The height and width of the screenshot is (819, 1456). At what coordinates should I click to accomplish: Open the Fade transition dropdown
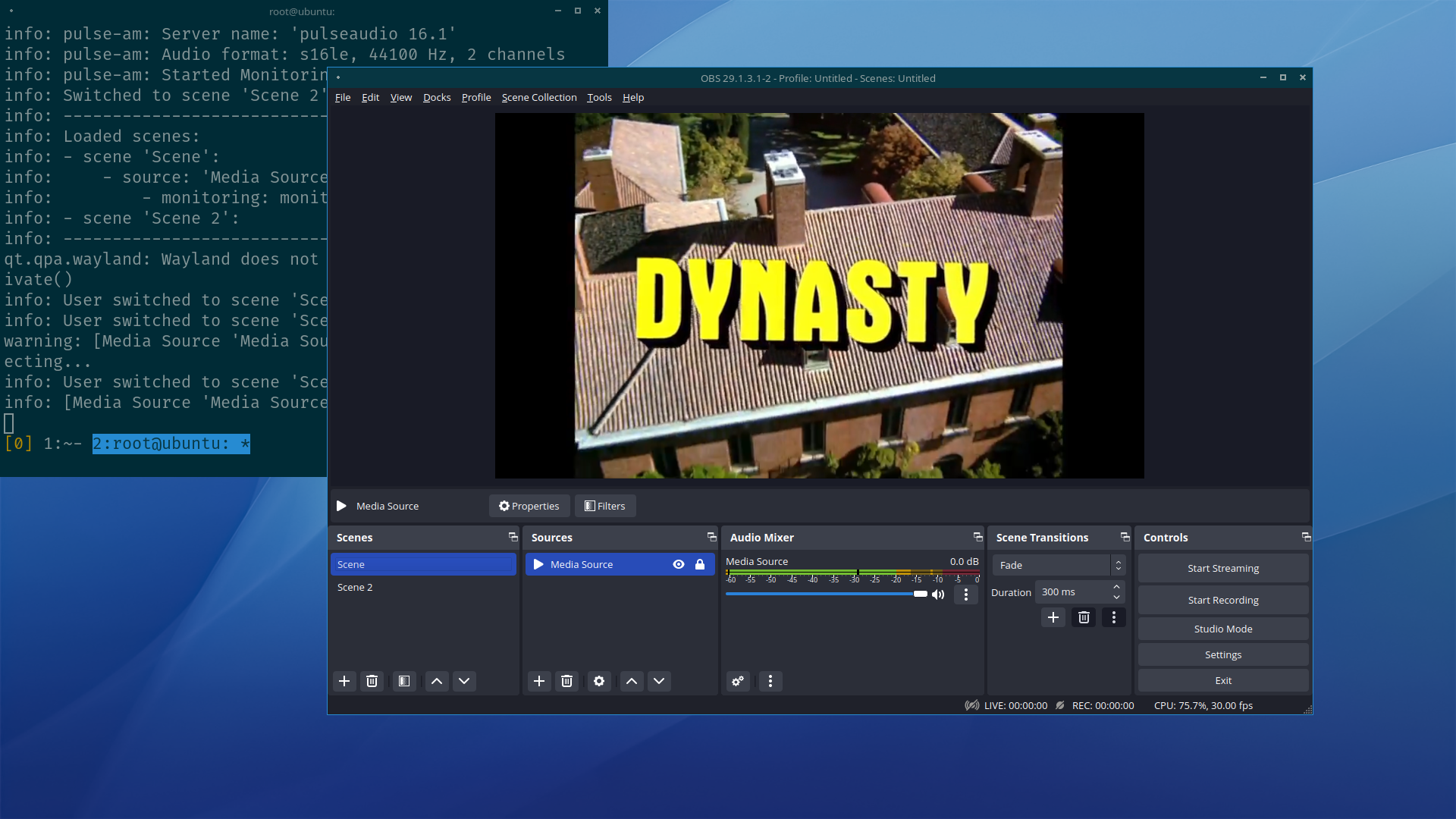(1059, 565)
